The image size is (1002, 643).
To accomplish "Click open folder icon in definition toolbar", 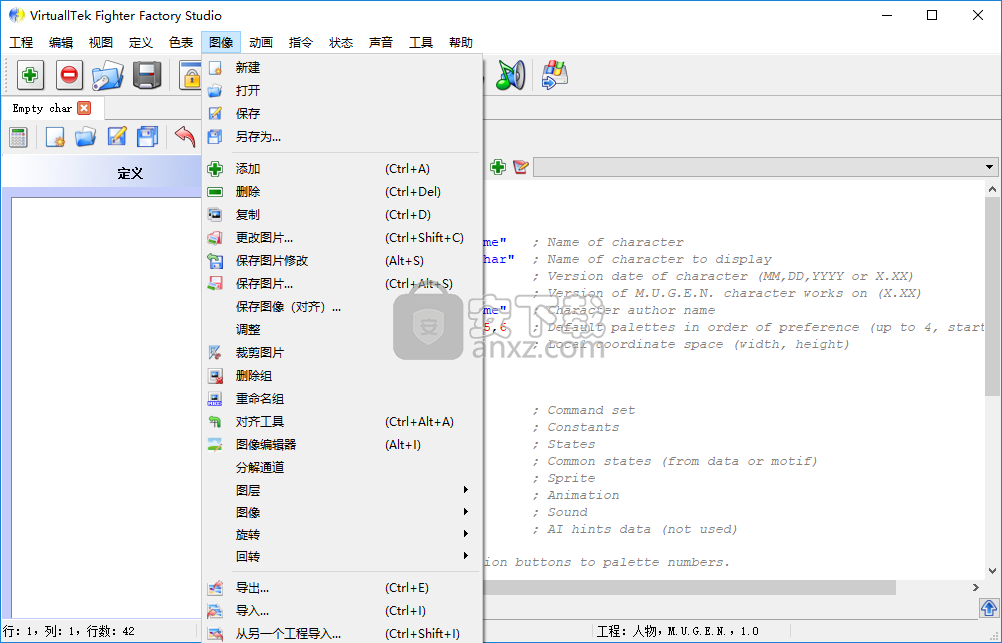I will [85, 137].
